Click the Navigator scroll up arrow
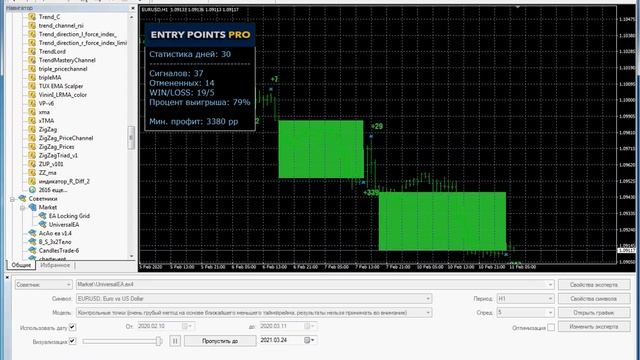The height and width of the screenshot is (360, 640). (131, 17)
